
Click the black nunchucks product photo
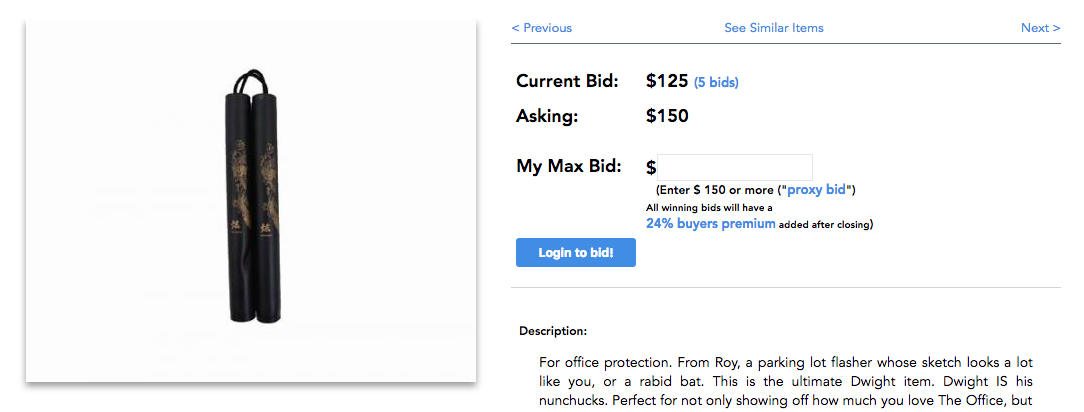(251, 201)
